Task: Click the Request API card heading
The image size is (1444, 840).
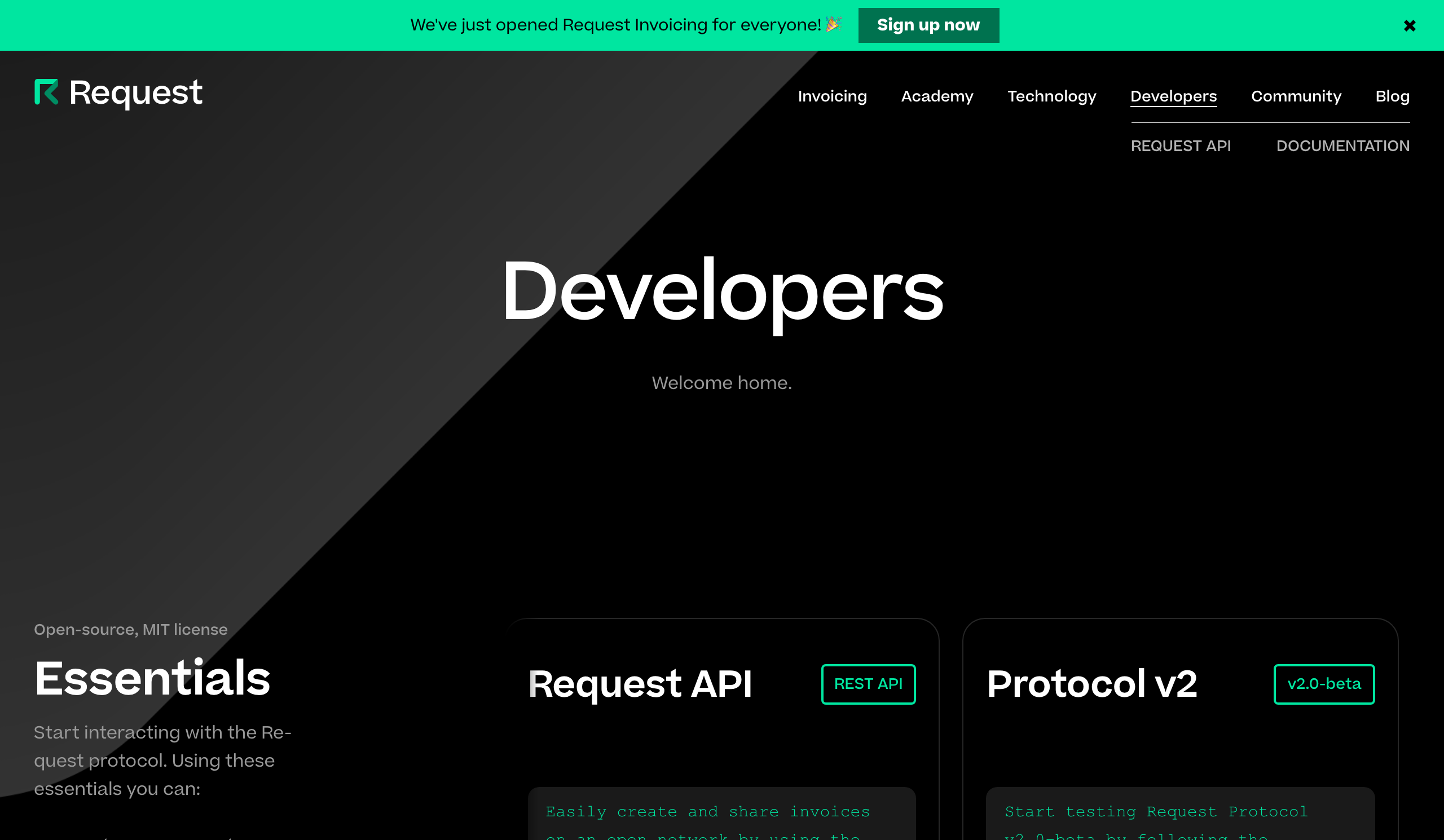Action: click(x=640, y=684)
